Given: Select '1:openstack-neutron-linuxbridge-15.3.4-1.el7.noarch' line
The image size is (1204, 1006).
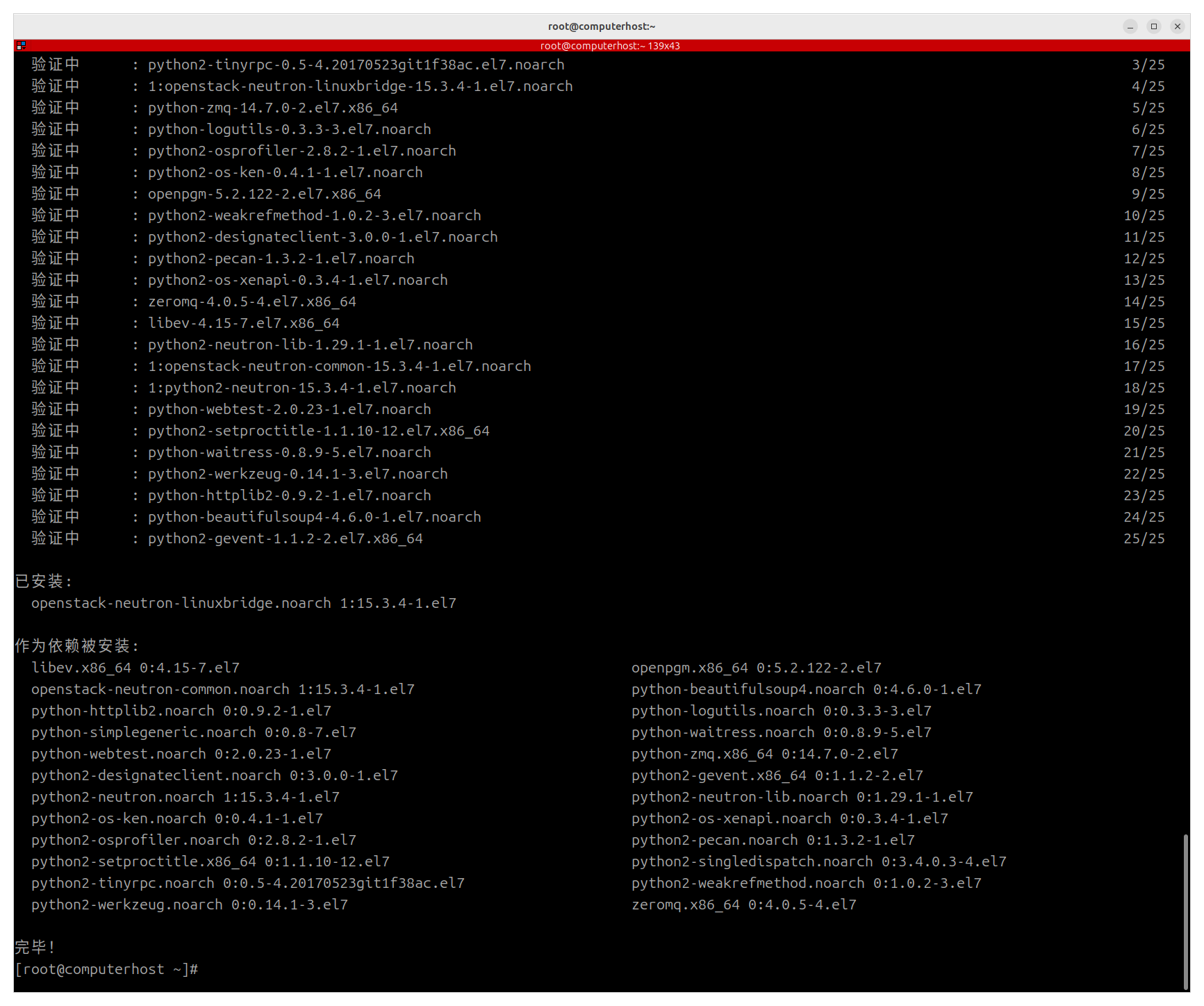Looking at the screenshot, I should (x=361, y=86).
